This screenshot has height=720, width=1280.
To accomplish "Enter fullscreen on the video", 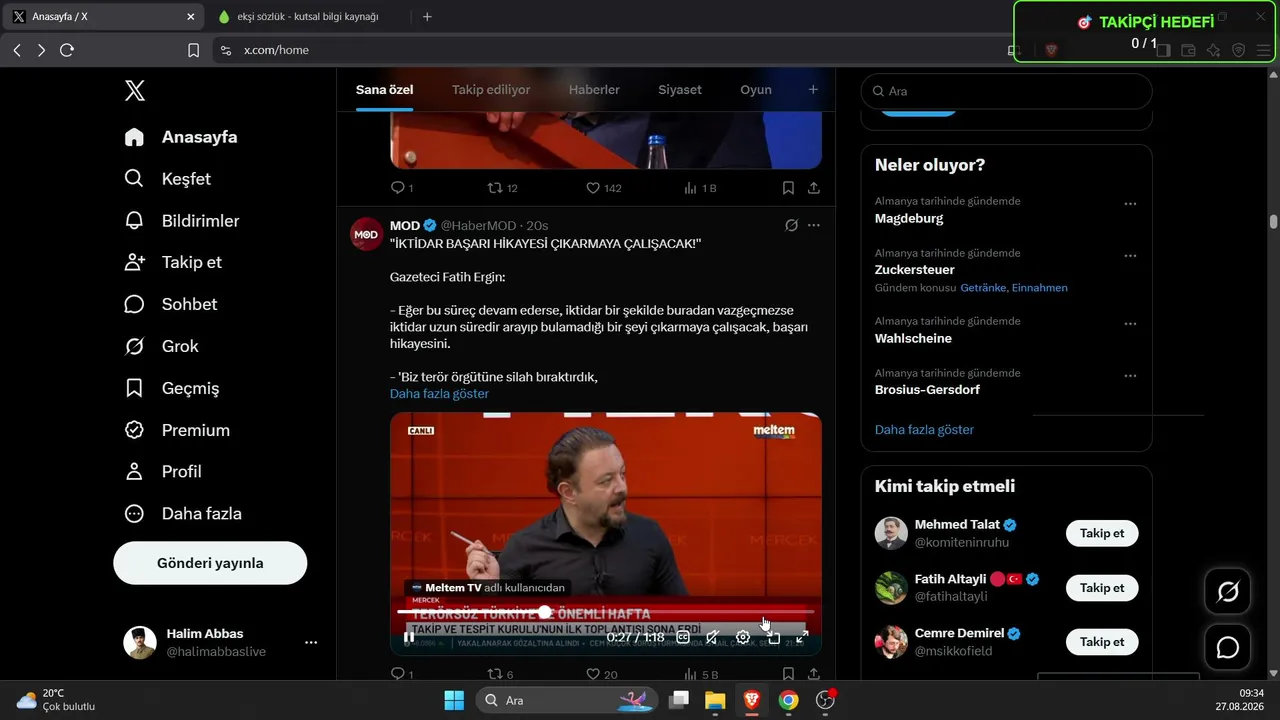I will point(802,637).
